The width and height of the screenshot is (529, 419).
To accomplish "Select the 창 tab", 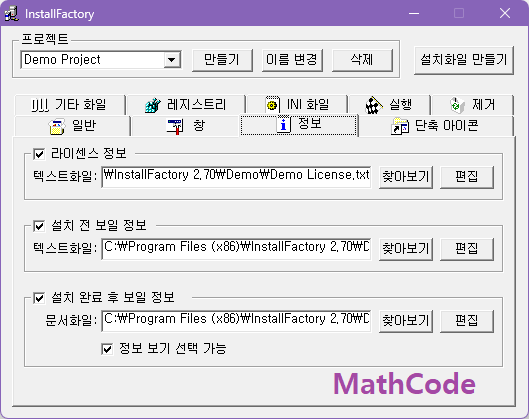I will 185,126.
